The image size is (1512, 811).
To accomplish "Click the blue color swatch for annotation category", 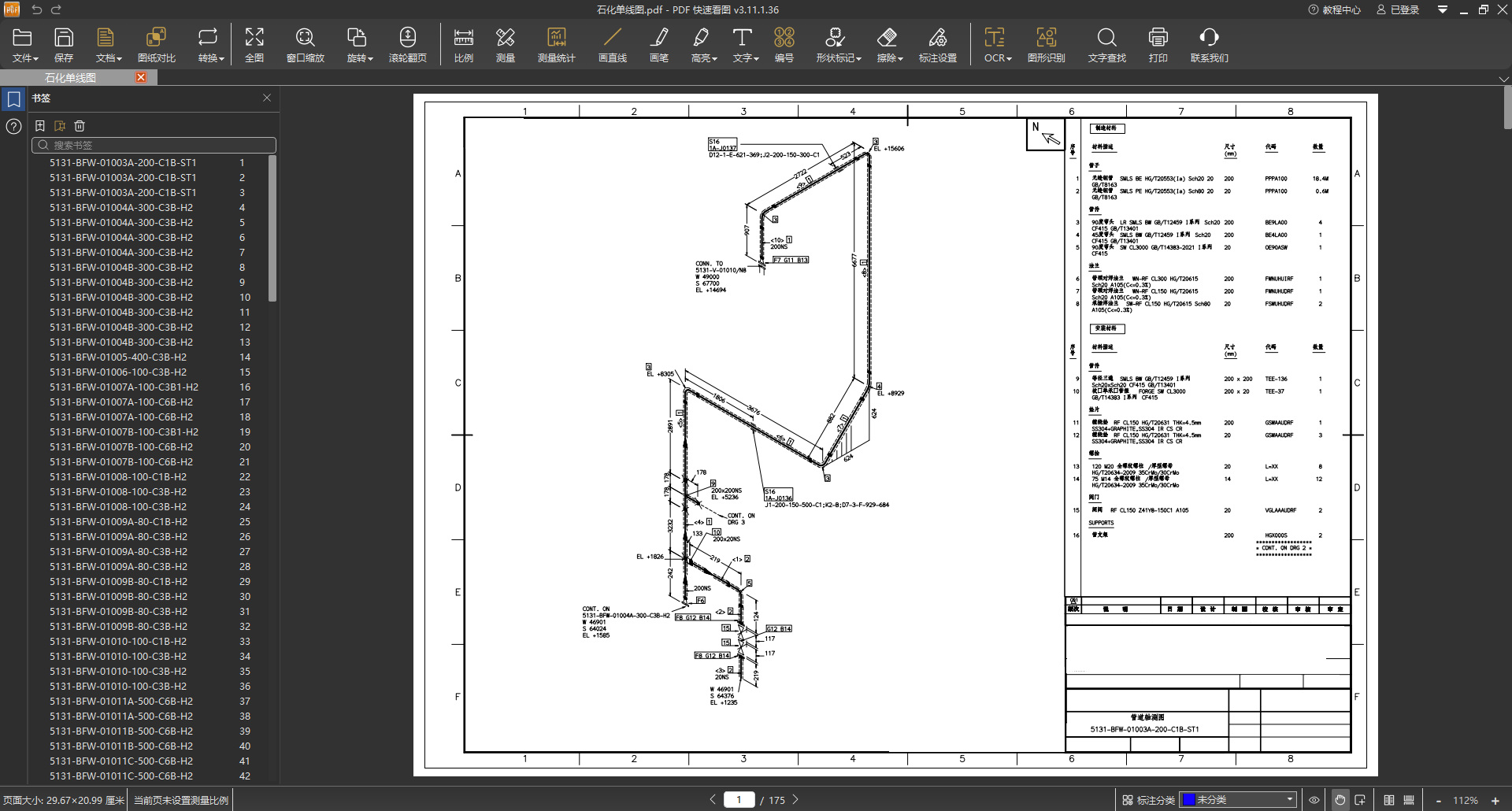I will pos(1189,800).
